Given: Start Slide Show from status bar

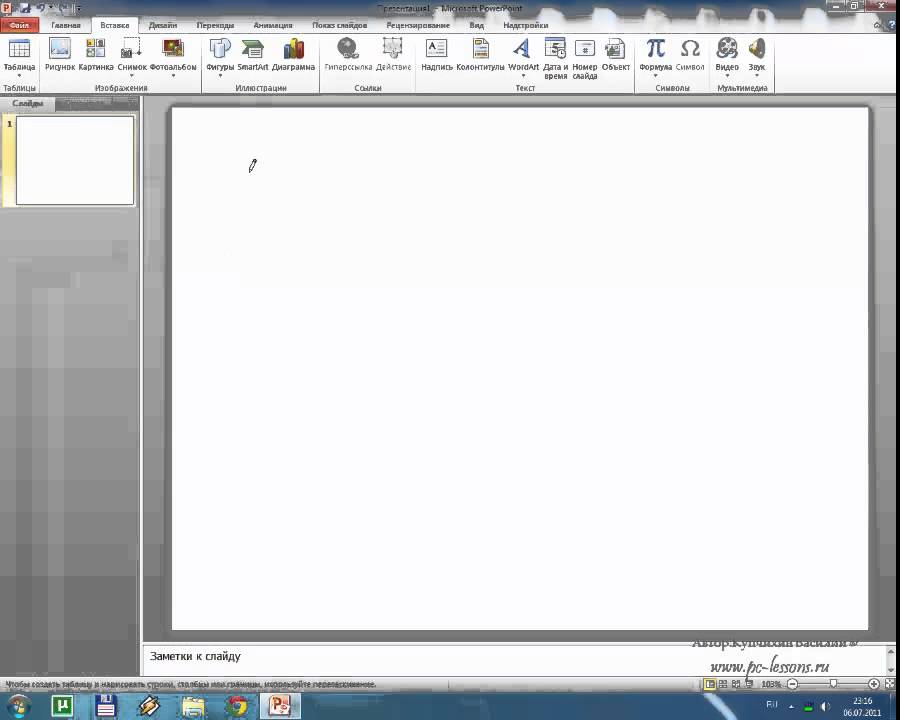Looking at the screenshot, I should click(x=748, y=684).
